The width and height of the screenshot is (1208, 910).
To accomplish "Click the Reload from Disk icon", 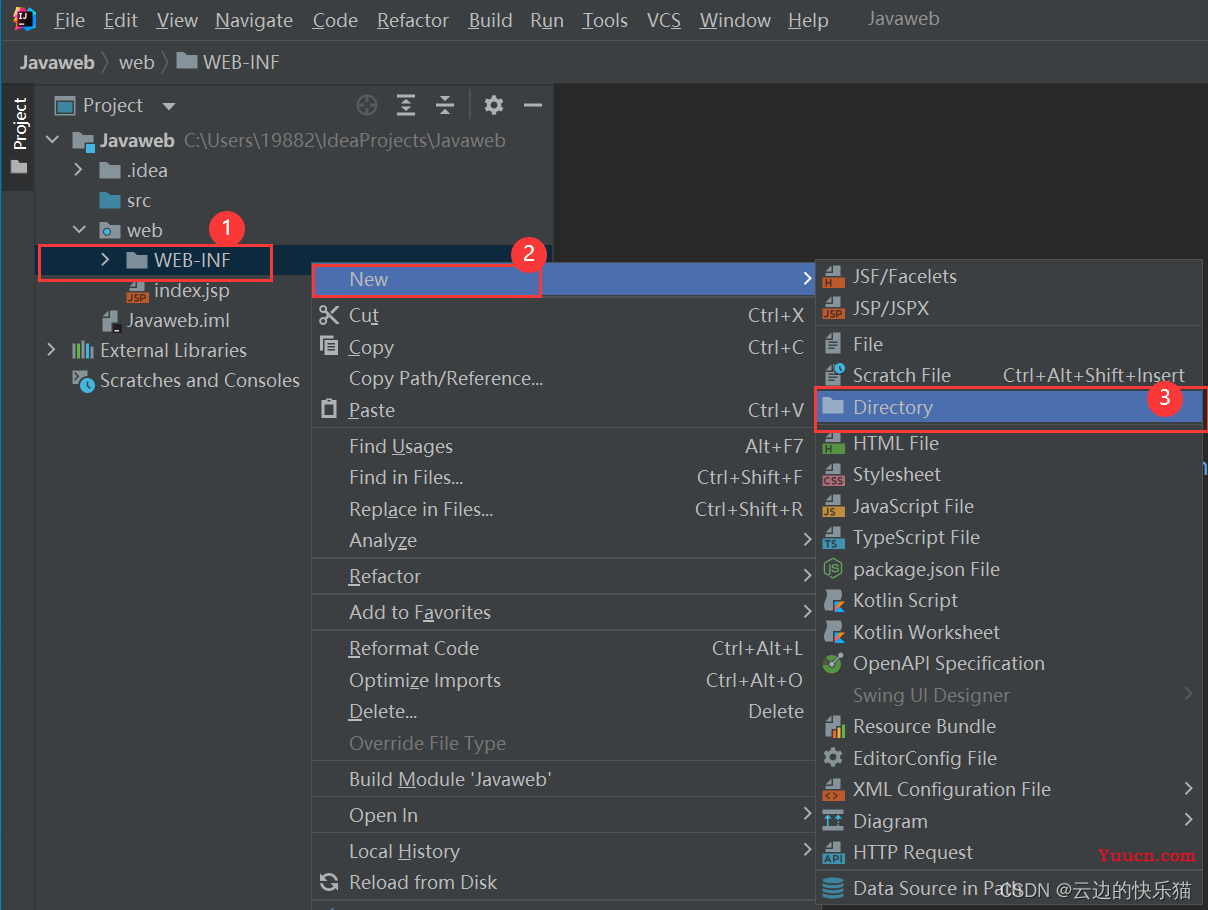I will [x=329, y=882].
